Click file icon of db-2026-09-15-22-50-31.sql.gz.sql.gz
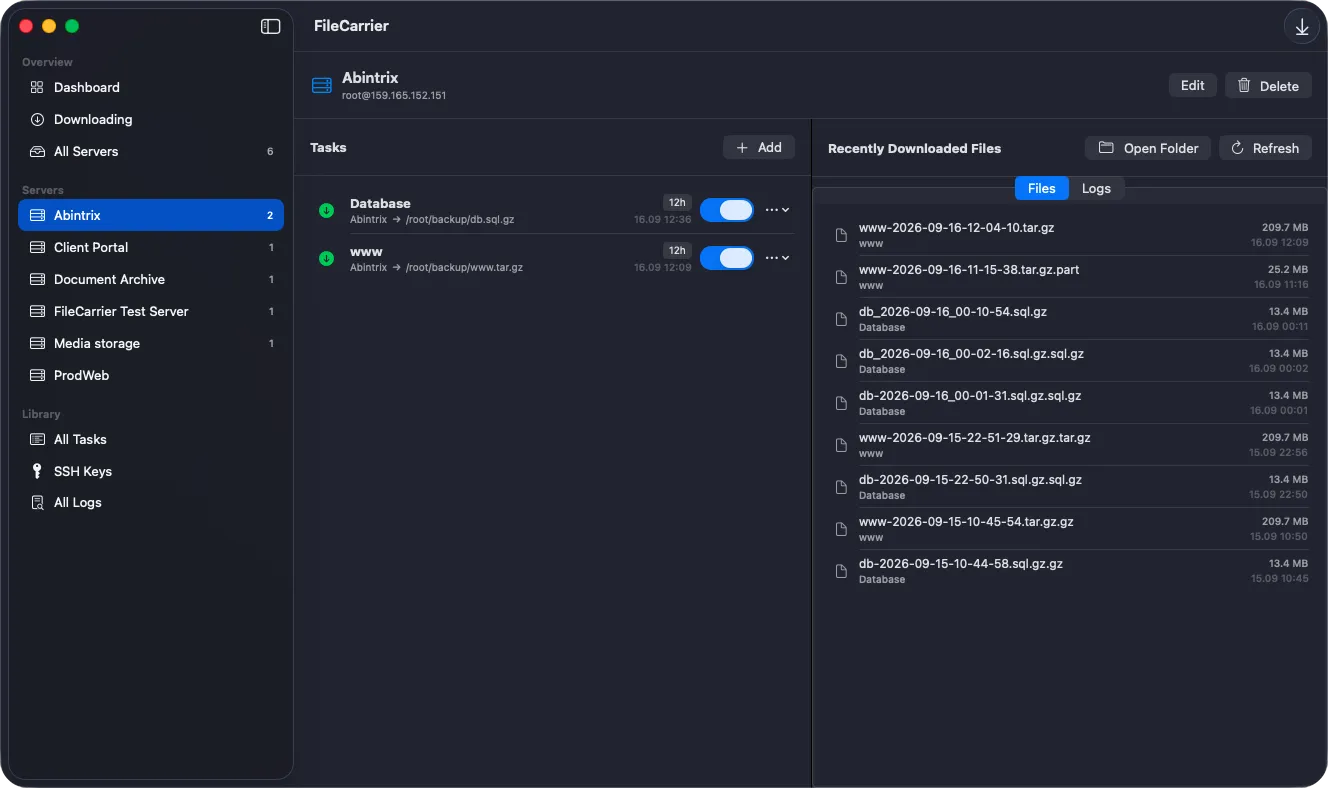Viewport: 1328px width, 788px height. 841,487
